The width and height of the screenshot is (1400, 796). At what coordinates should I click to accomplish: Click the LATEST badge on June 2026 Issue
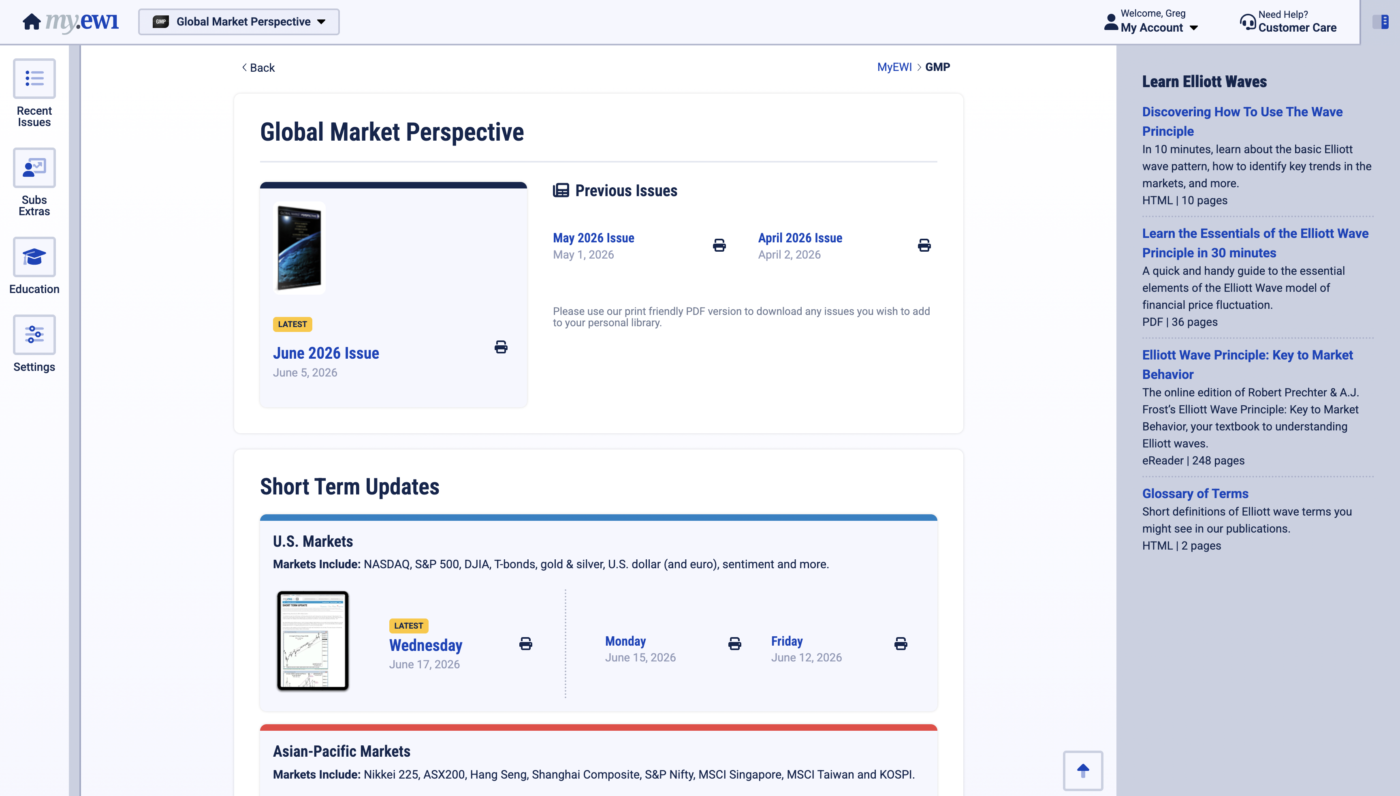[292, 324]
